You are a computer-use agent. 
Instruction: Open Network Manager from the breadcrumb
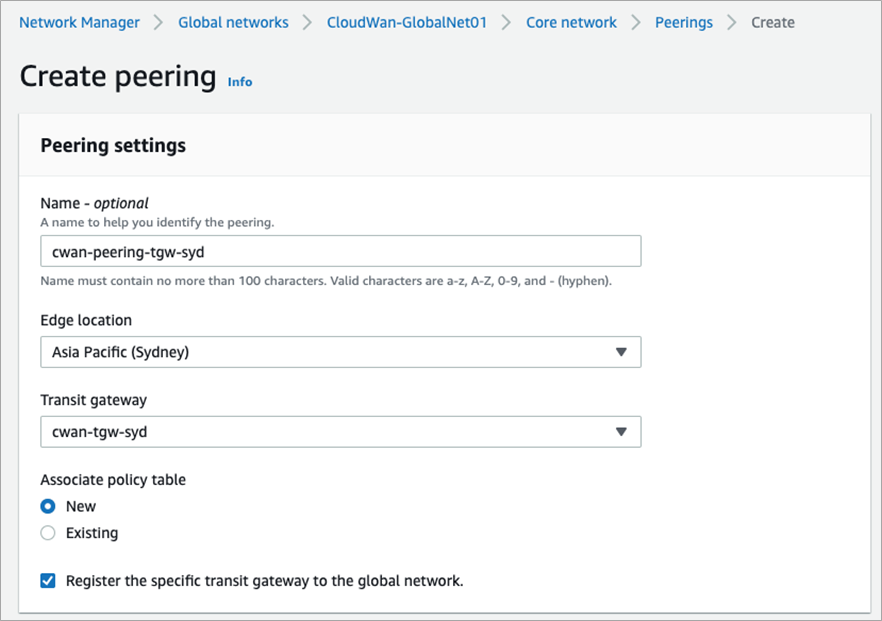tap(79, 22)
